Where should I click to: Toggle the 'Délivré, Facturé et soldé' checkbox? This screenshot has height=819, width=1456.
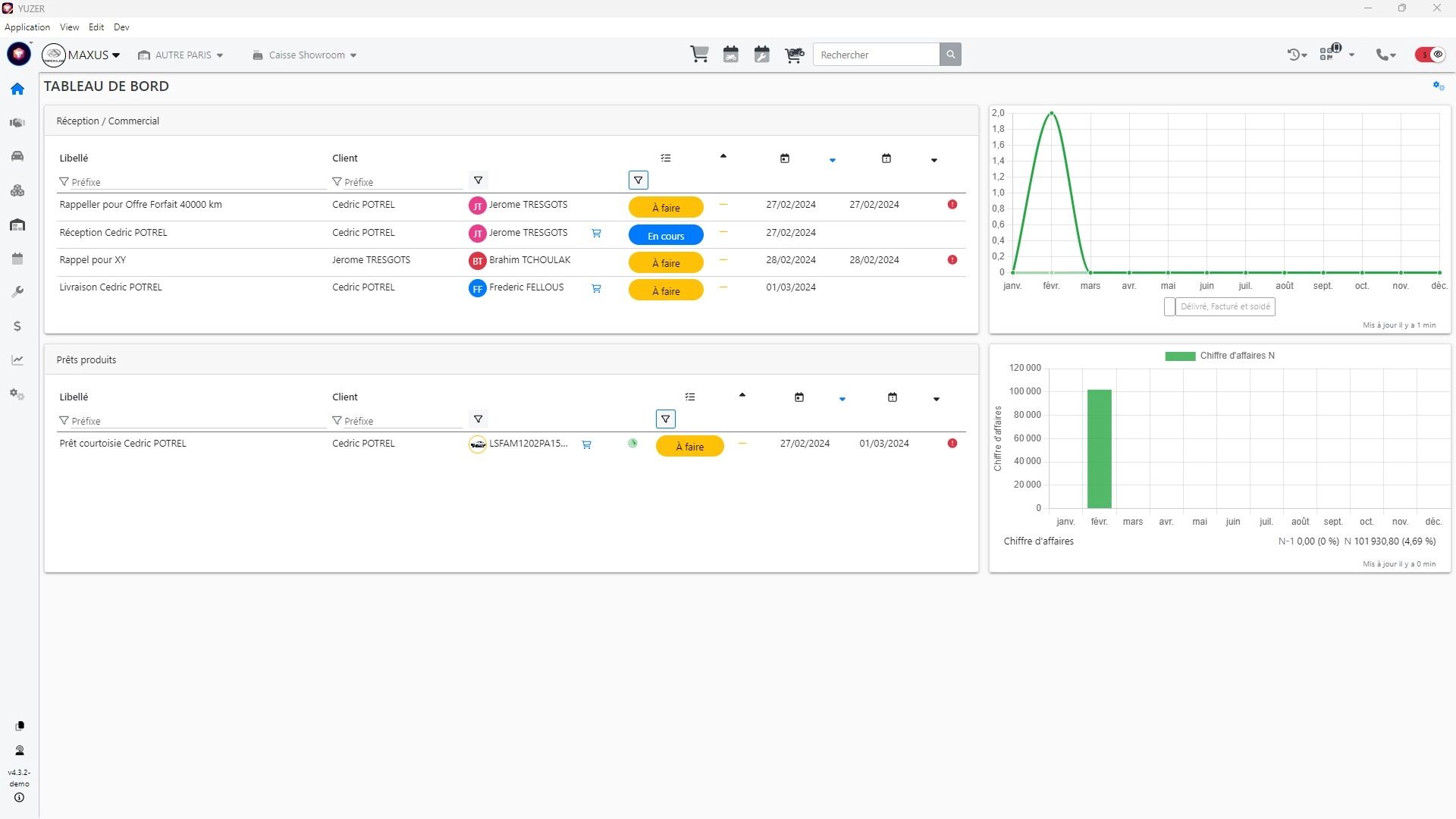(x=1169, y=307)
